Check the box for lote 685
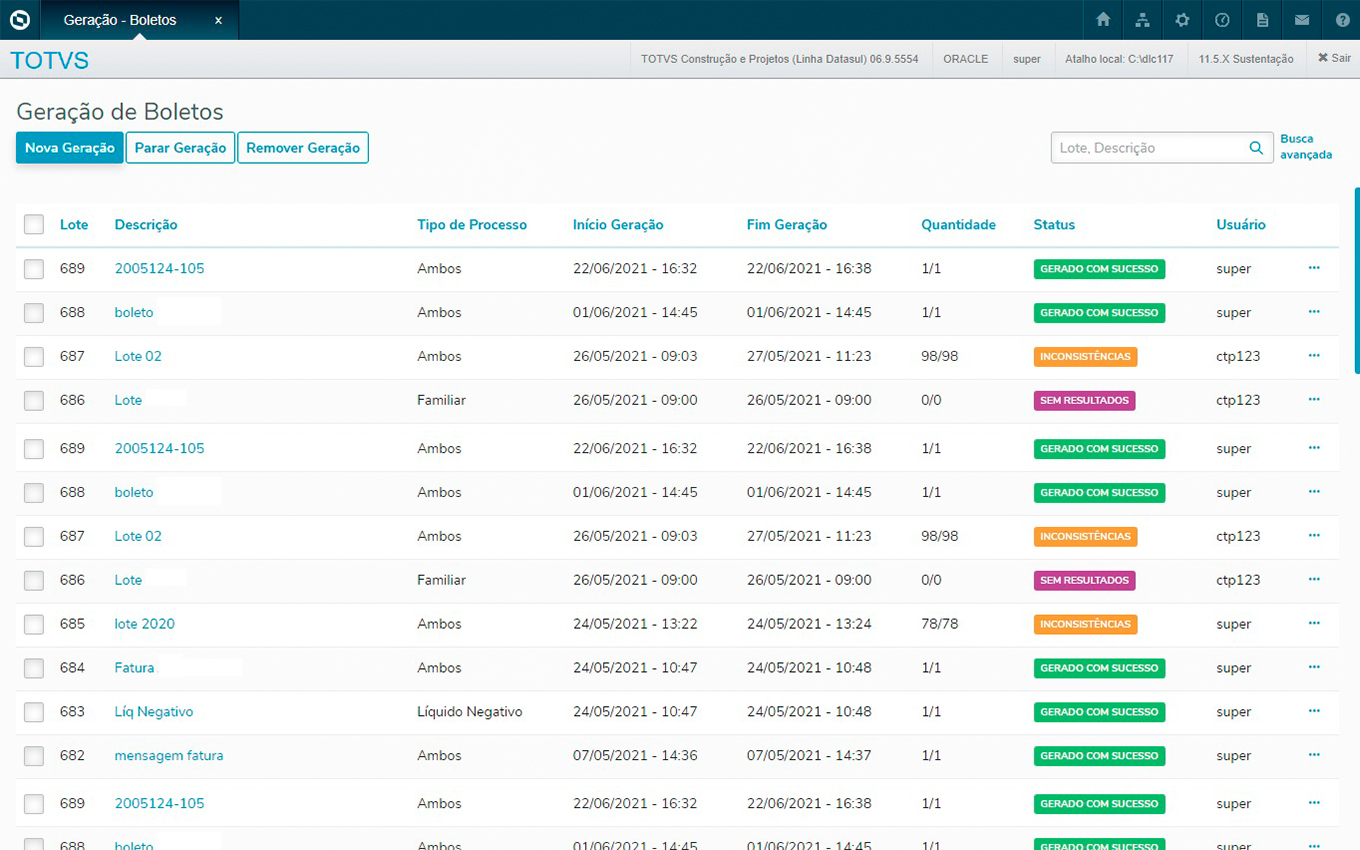The width and height of the screenshot is (1360, 850). tap(34, 624)
